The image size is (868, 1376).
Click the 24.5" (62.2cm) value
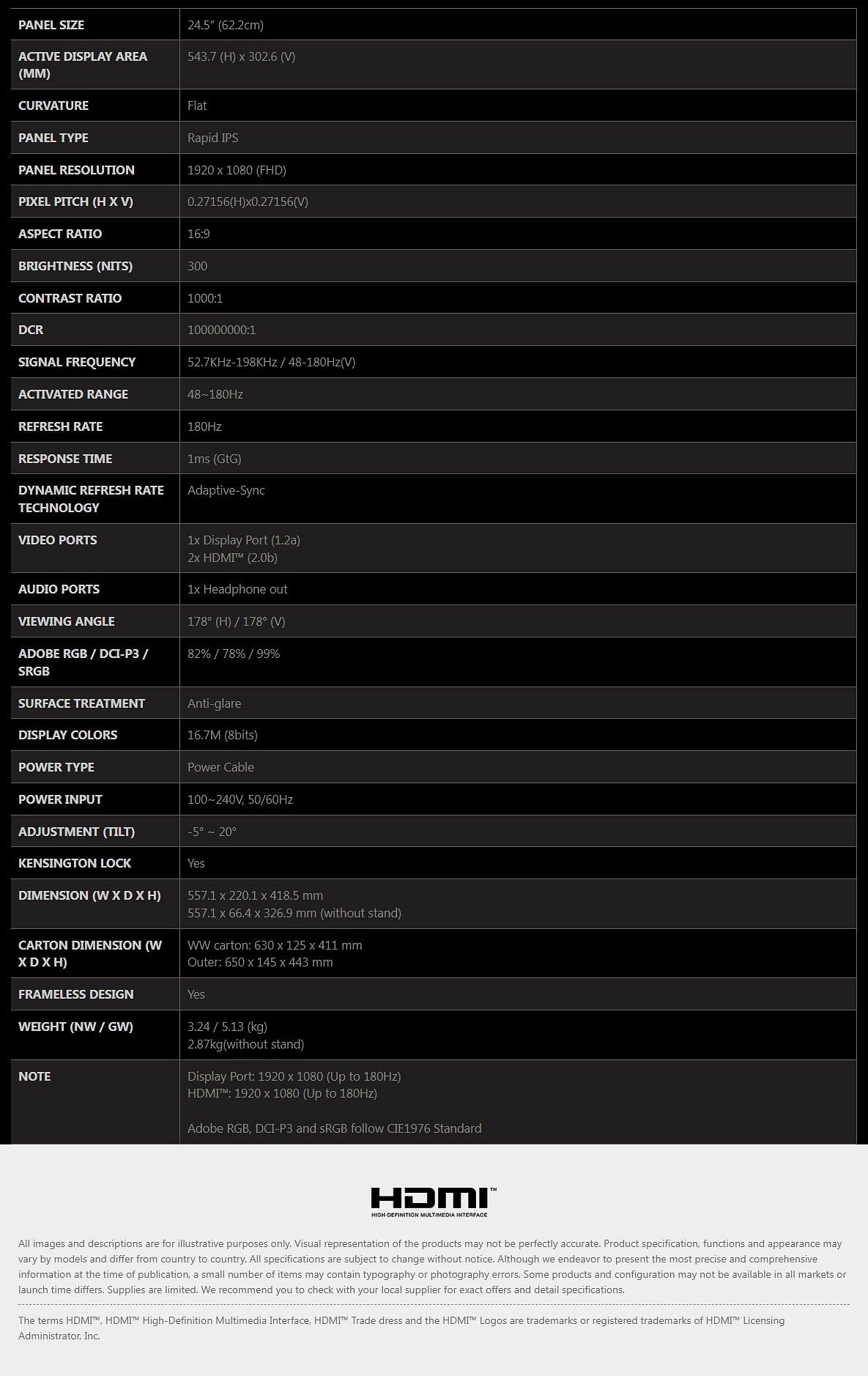pyautogui.click(x=226, y=25)
